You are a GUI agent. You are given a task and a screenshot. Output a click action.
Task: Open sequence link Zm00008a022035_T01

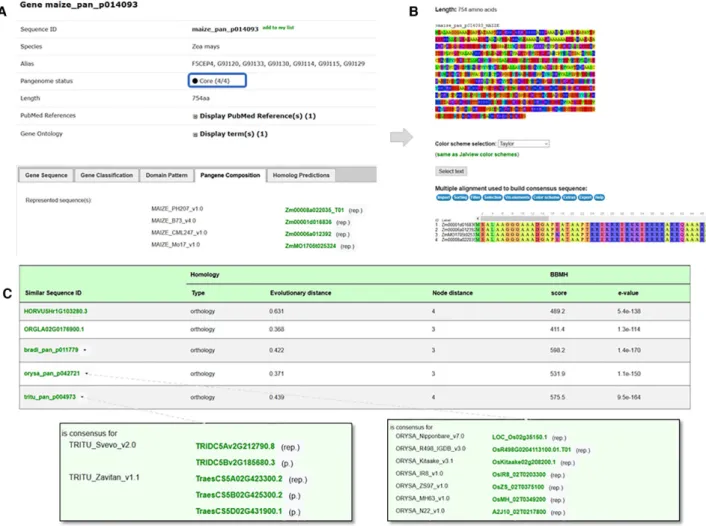point(314,210)
